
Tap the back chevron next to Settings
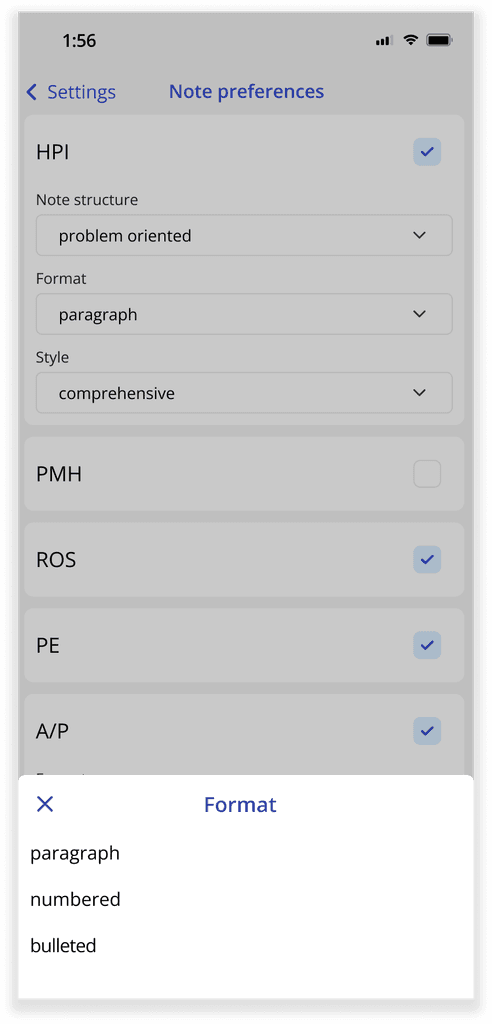click(x=31, y=92)
